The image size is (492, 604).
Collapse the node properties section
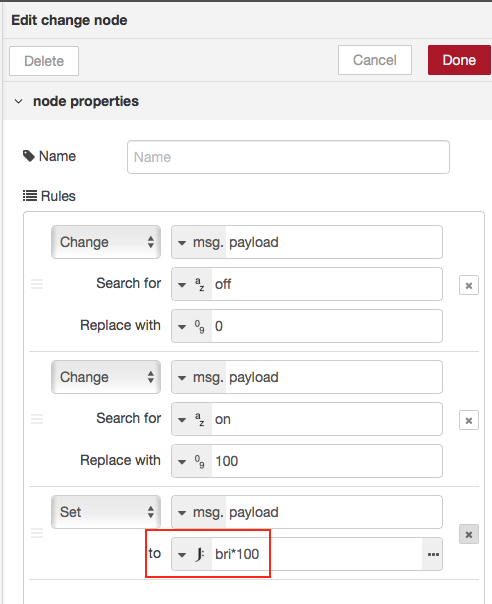pos(18,102)
